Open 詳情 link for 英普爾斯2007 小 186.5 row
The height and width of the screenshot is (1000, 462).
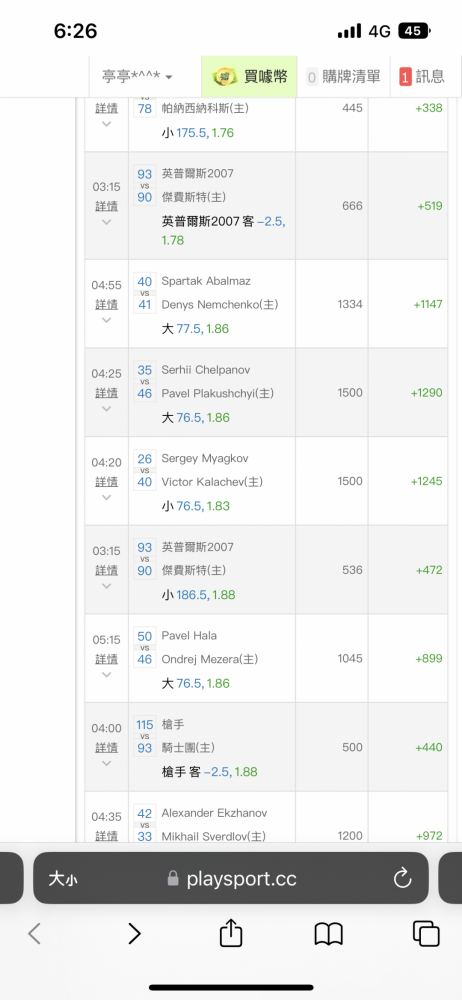107,570
